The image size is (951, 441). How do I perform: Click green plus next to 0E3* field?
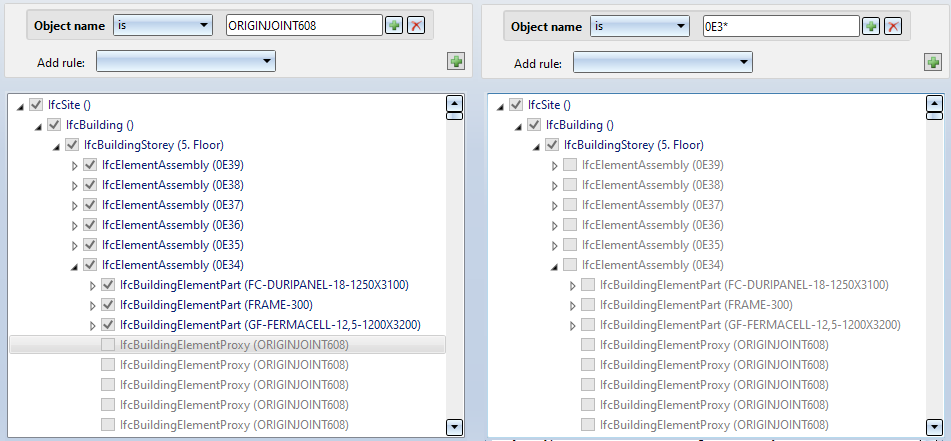(x=872, y=26)
